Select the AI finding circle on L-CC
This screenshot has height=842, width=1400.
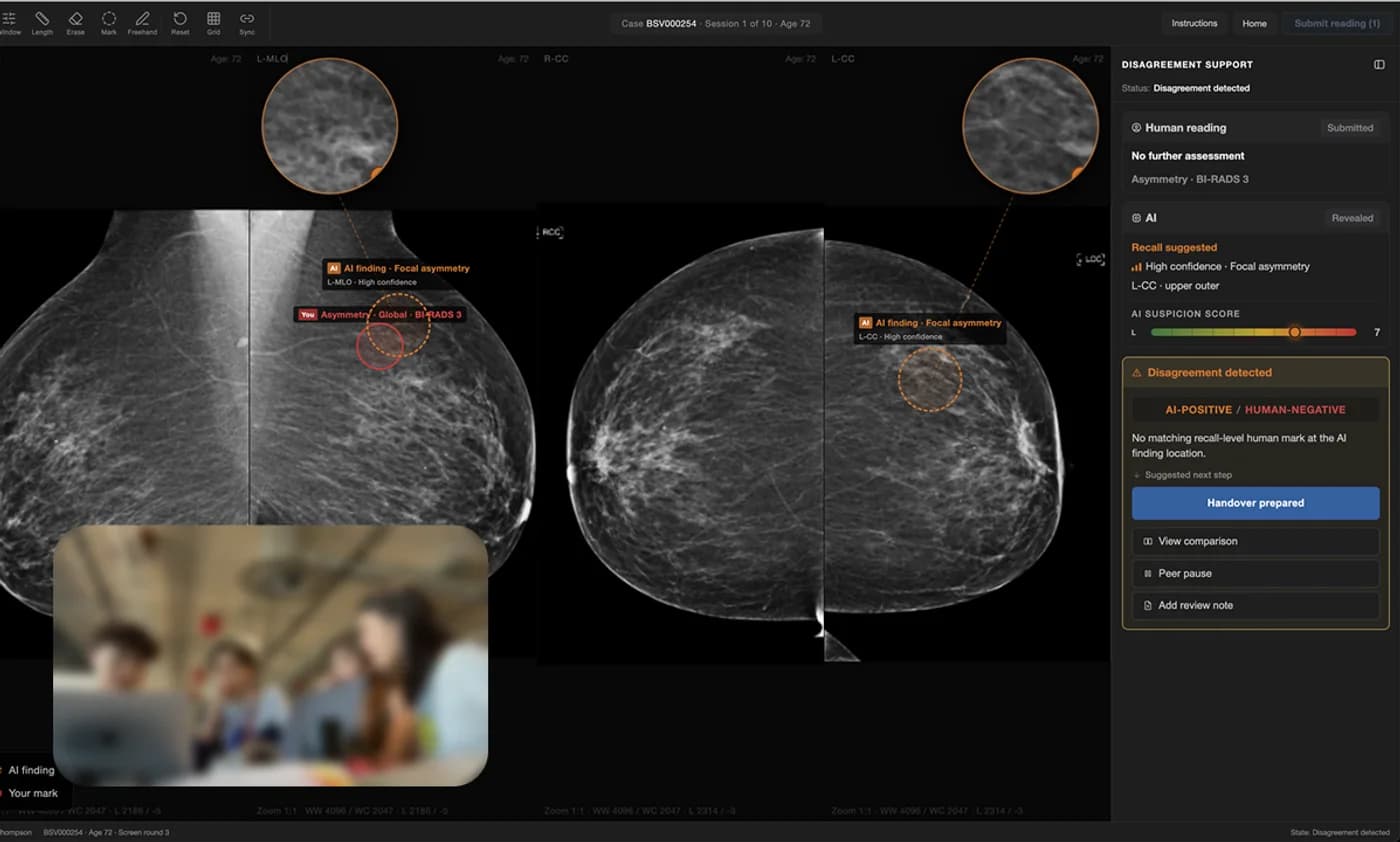930,379
